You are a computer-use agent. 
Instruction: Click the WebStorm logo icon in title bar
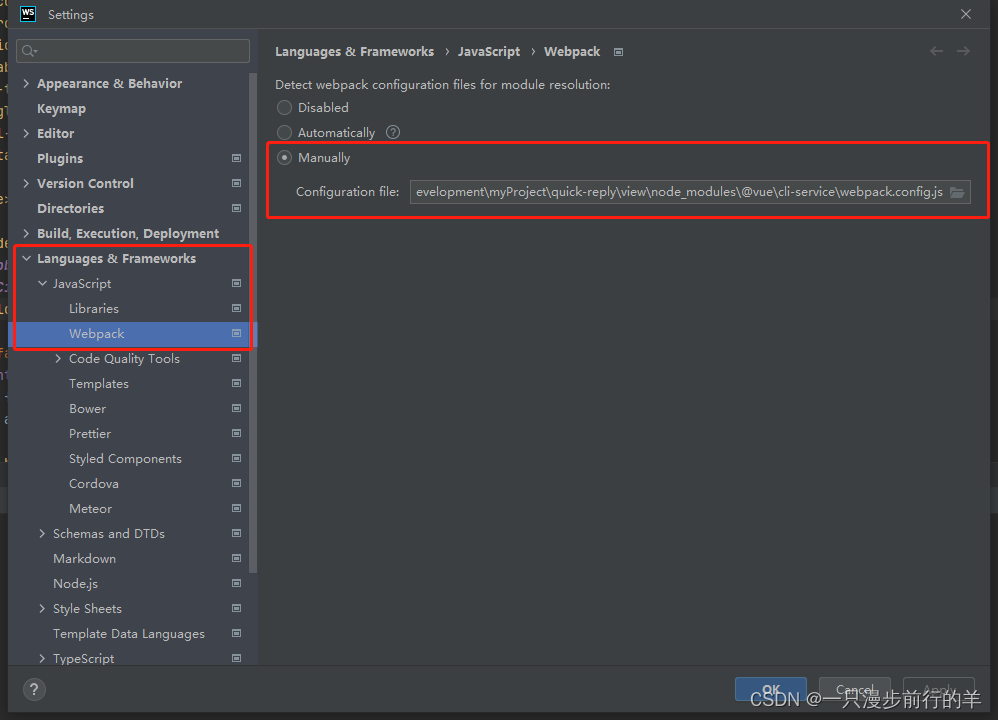coord(28,14)
